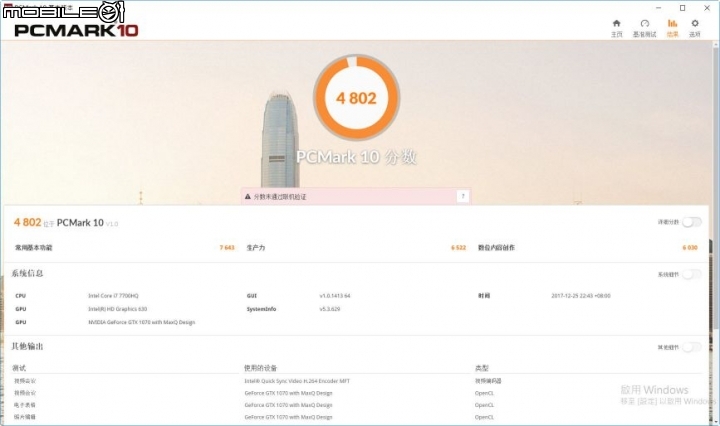This screenshot has width=720, height=426.
Task: Minimize the PCMark 10 window
Action: coord(658,8)
